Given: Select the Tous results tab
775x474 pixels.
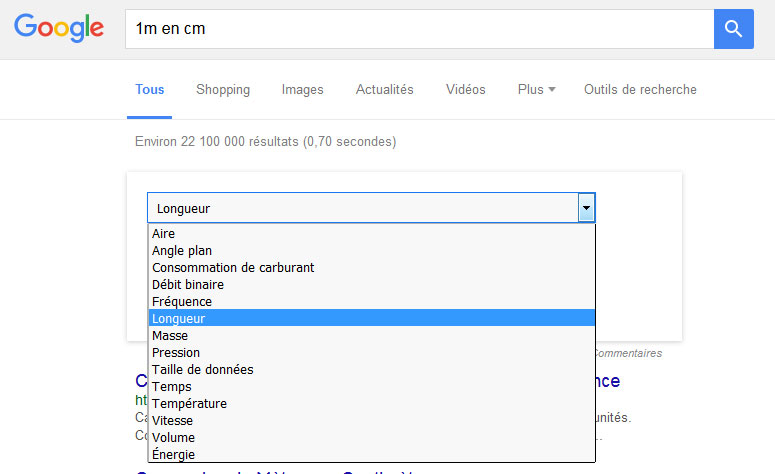Looking at the screenshot, I should [150, 90].
